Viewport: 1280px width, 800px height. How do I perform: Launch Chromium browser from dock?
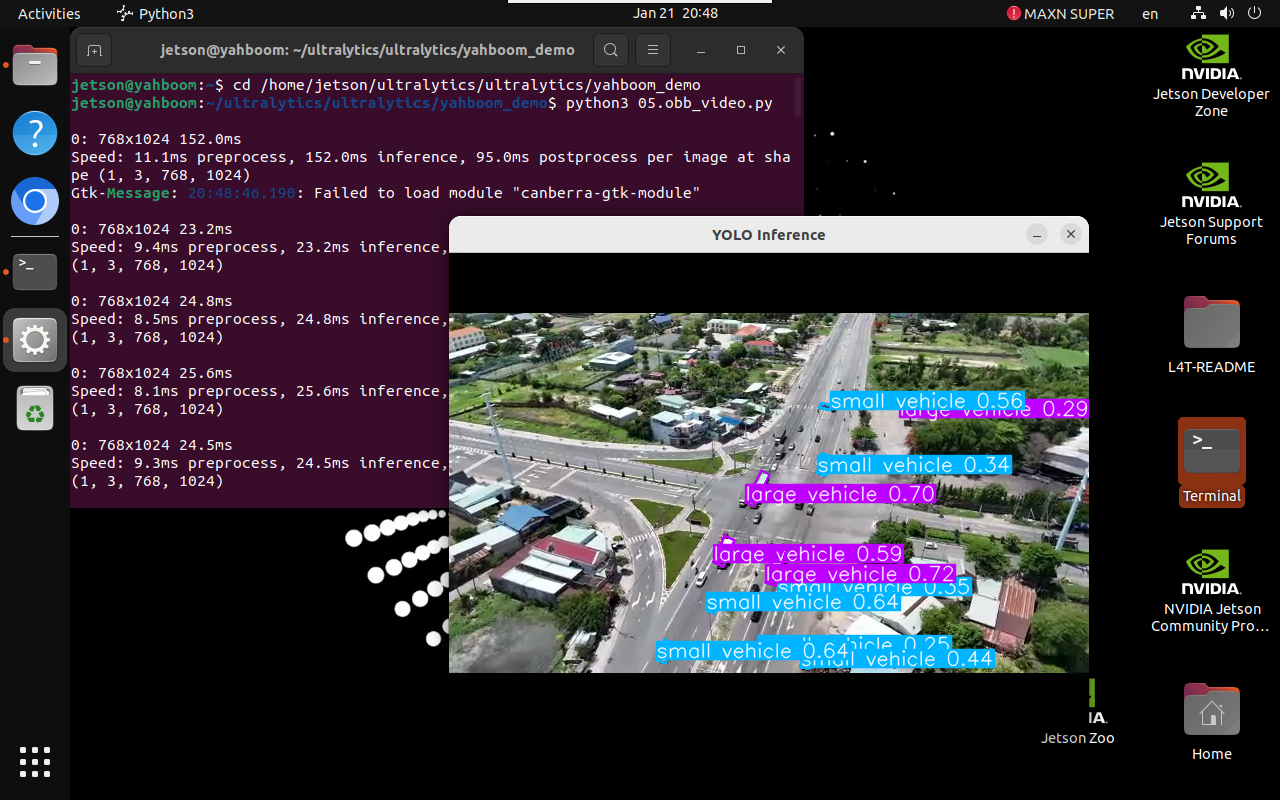coord(35,203)
